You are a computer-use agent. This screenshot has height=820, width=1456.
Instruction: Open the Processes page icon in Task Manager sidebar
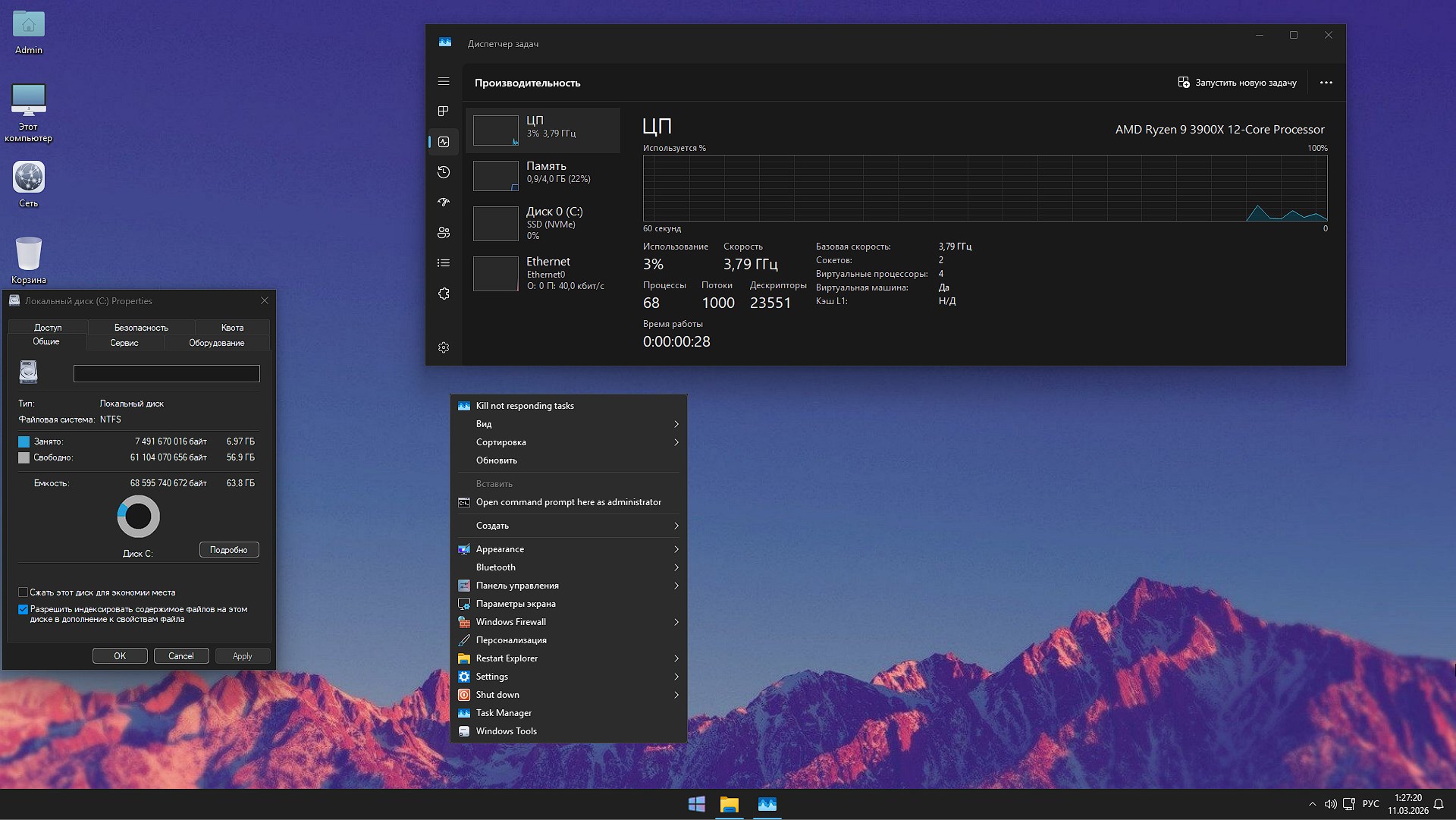[x=444, y=112]
